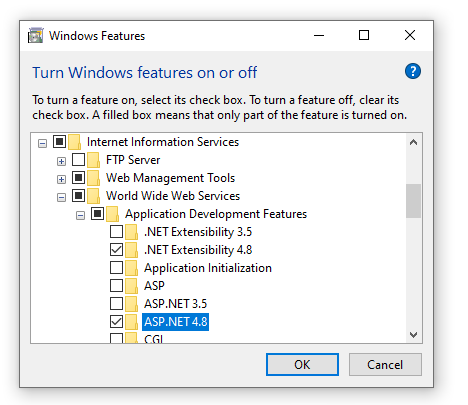Screen dimensions: 468x405
Task: Toggle the Application Development Features checkbox
Action: [97, 214]
